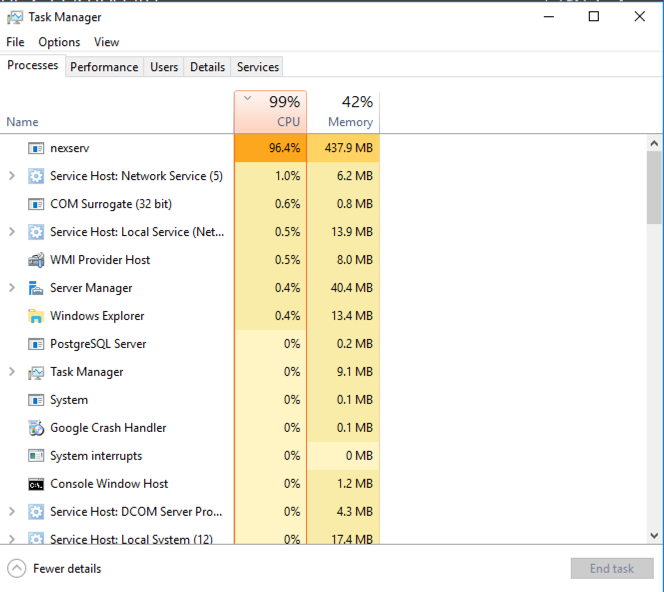Collapse view with Fewer details
Screen dimensions: 664x592
pyautogui.click(x=55, y=569)
